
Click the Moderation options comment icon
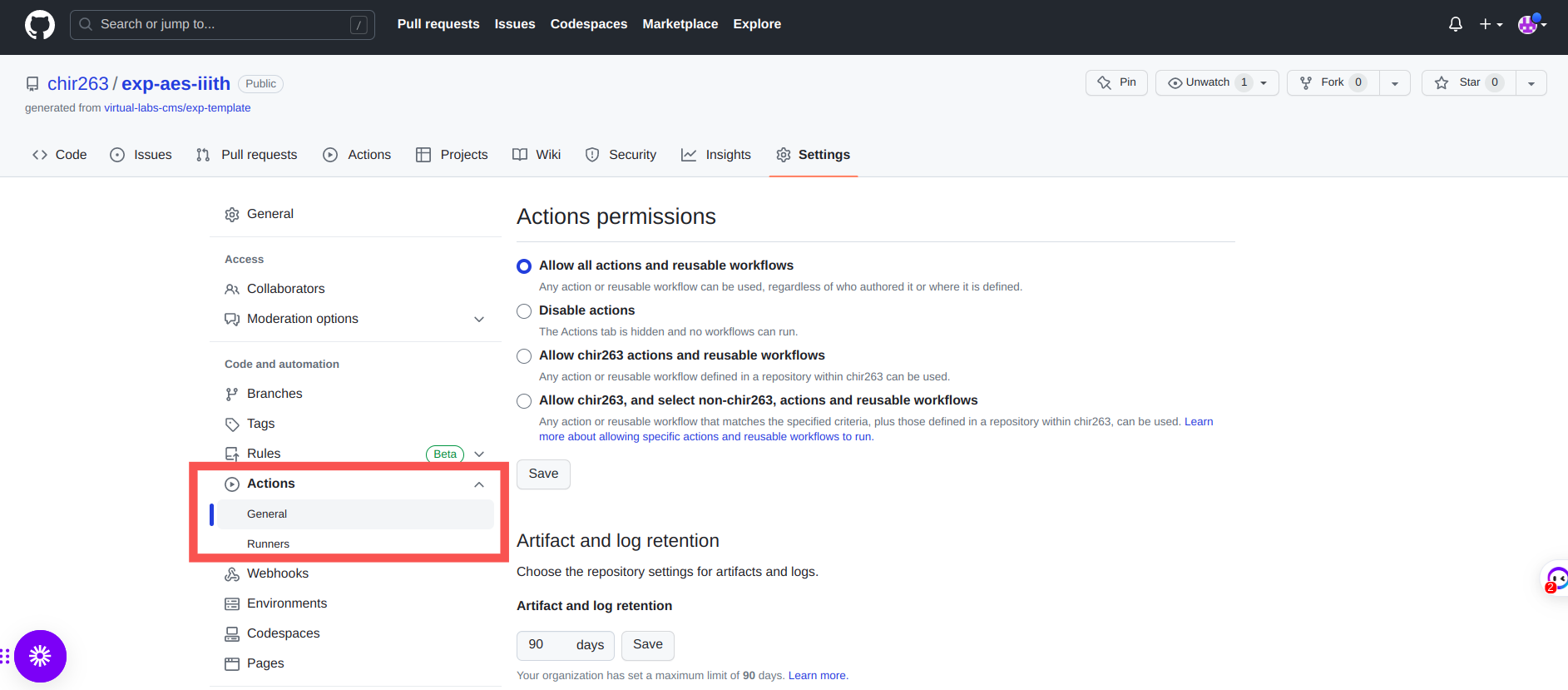pos(232,319)
